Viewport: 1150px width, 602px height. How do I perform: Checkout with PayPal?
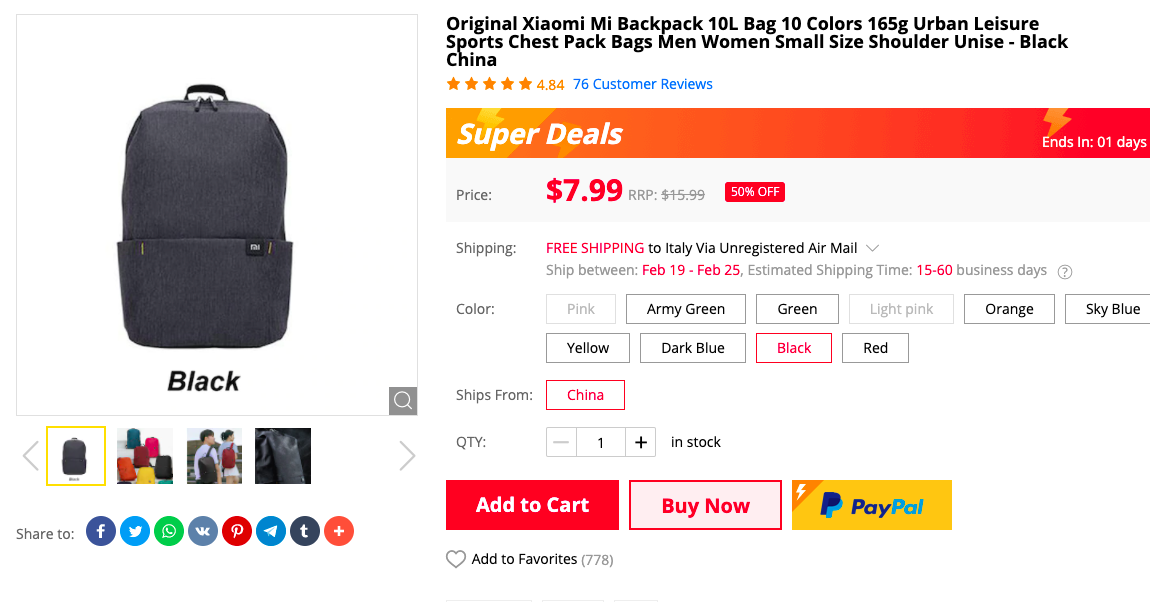871,505
